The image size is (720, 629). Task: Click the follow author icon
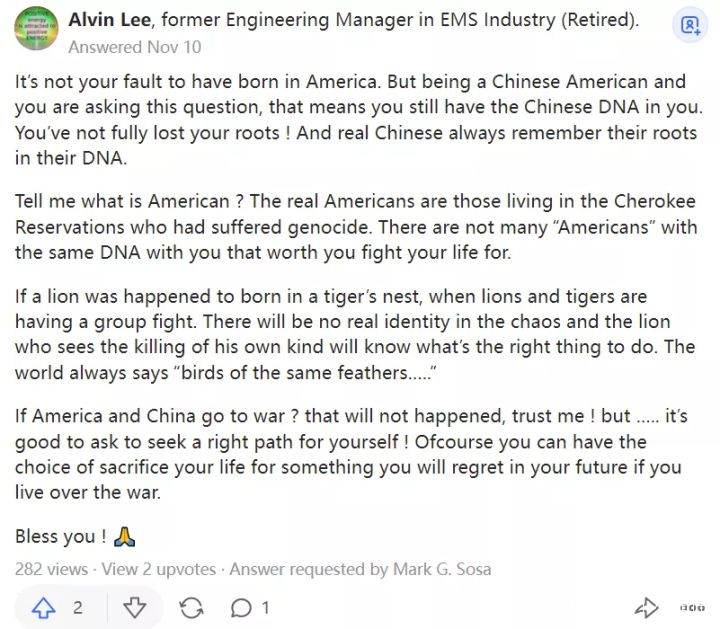click(x=690, y=26)
